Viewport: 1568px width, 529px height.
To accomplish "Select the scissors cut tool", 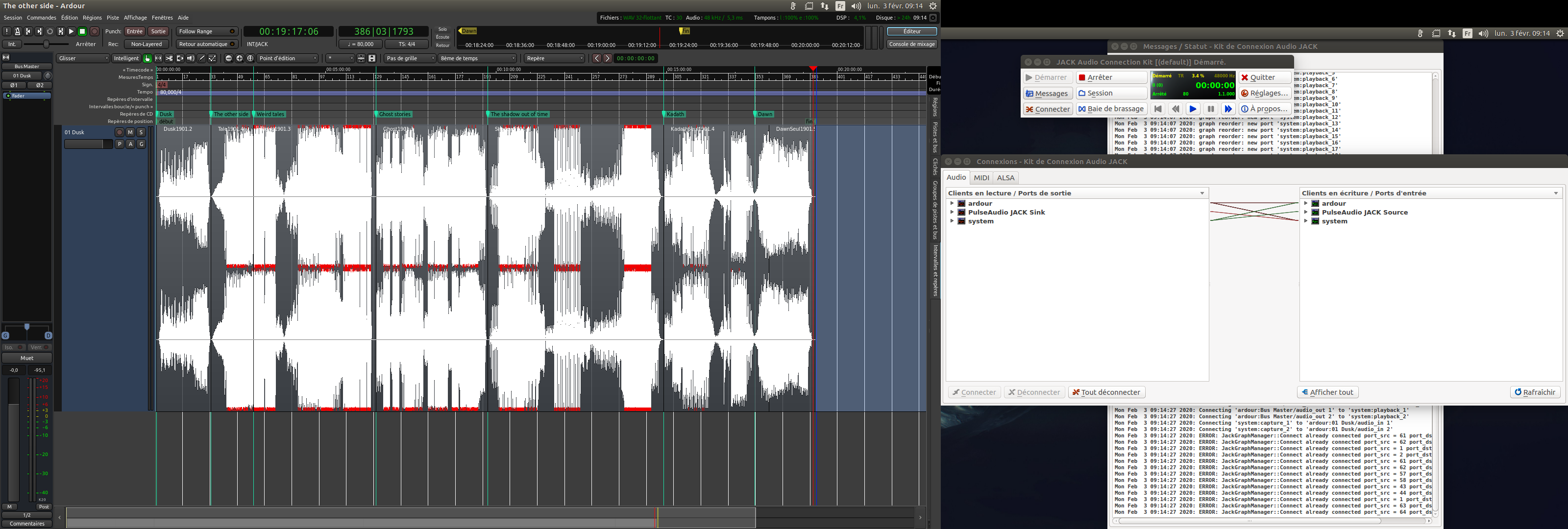I will point(169,58).
